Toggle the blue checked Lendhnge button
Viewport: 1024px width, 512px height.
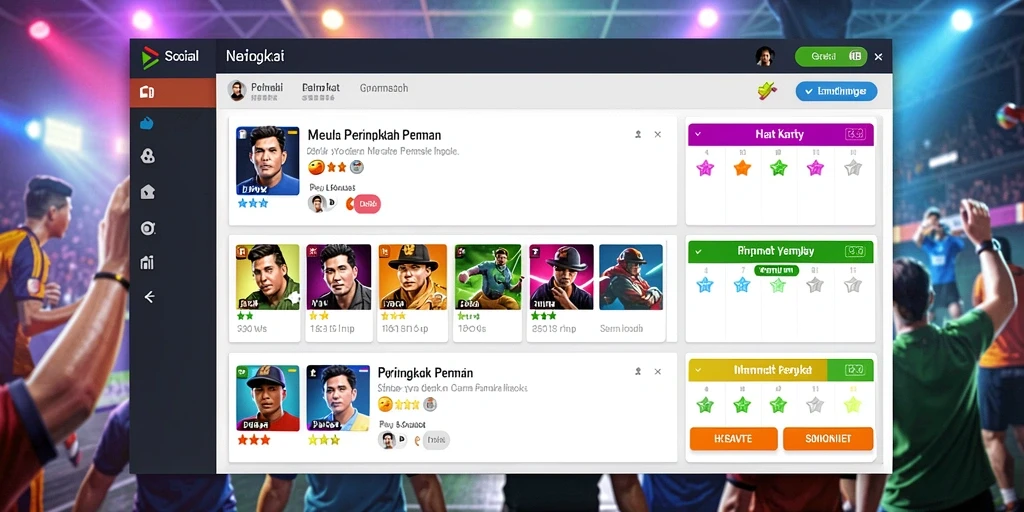836,91
